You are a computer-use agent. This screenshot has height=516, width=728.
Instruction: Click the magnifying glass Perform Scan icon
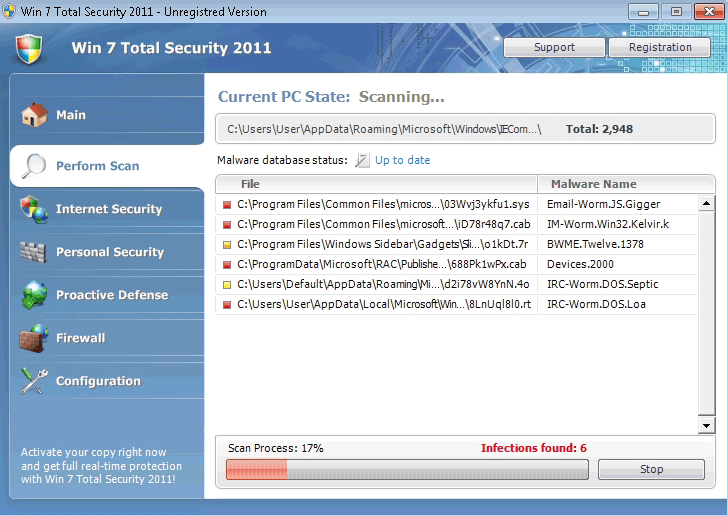34,166
